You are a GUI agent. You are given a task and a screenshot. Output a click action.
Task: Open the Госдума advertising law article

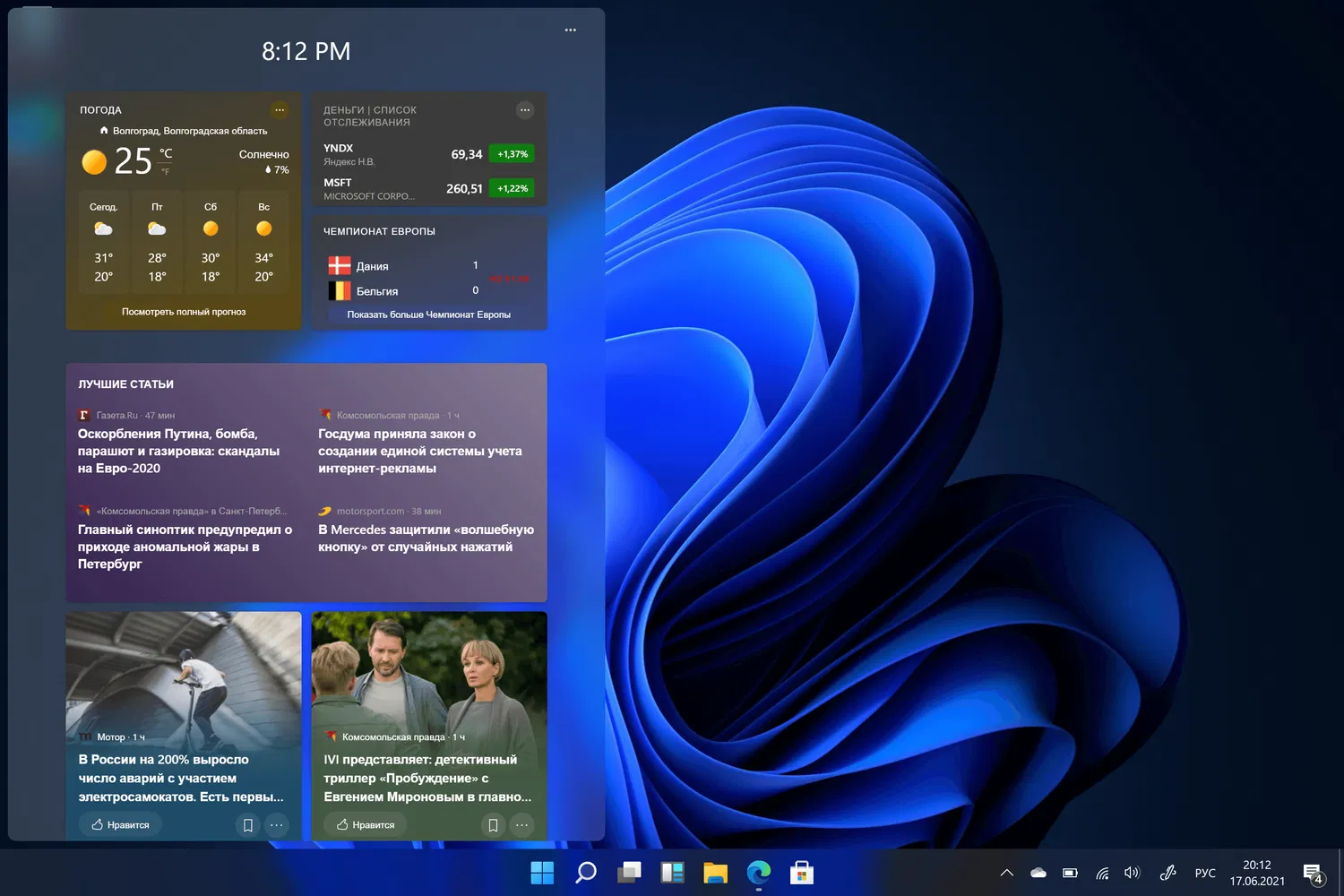click(420, 451)
